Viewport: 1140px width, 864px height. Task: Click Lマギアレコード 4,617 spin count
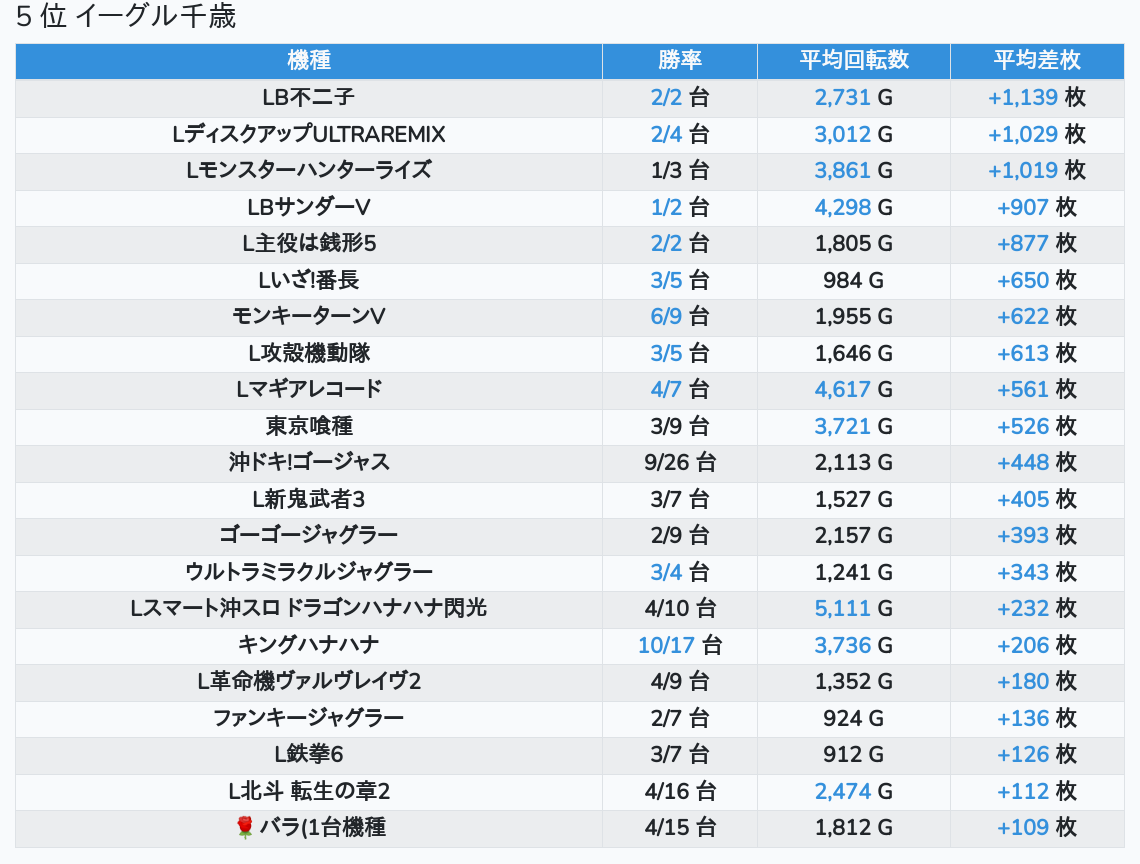pos(843,389)
